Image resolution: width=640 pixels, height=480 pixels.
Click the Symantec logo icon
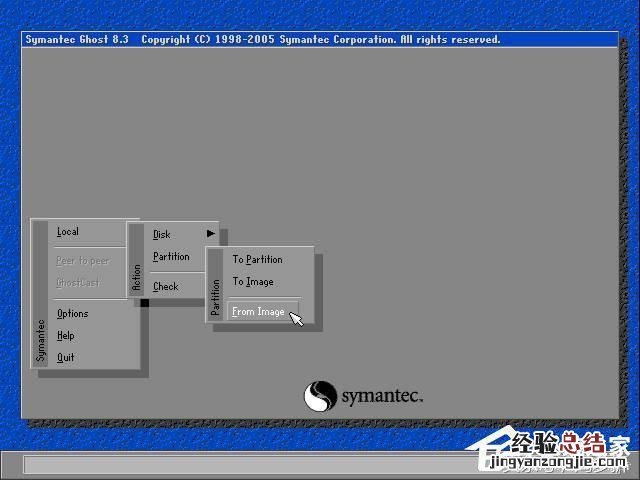[x=320, y=396]
